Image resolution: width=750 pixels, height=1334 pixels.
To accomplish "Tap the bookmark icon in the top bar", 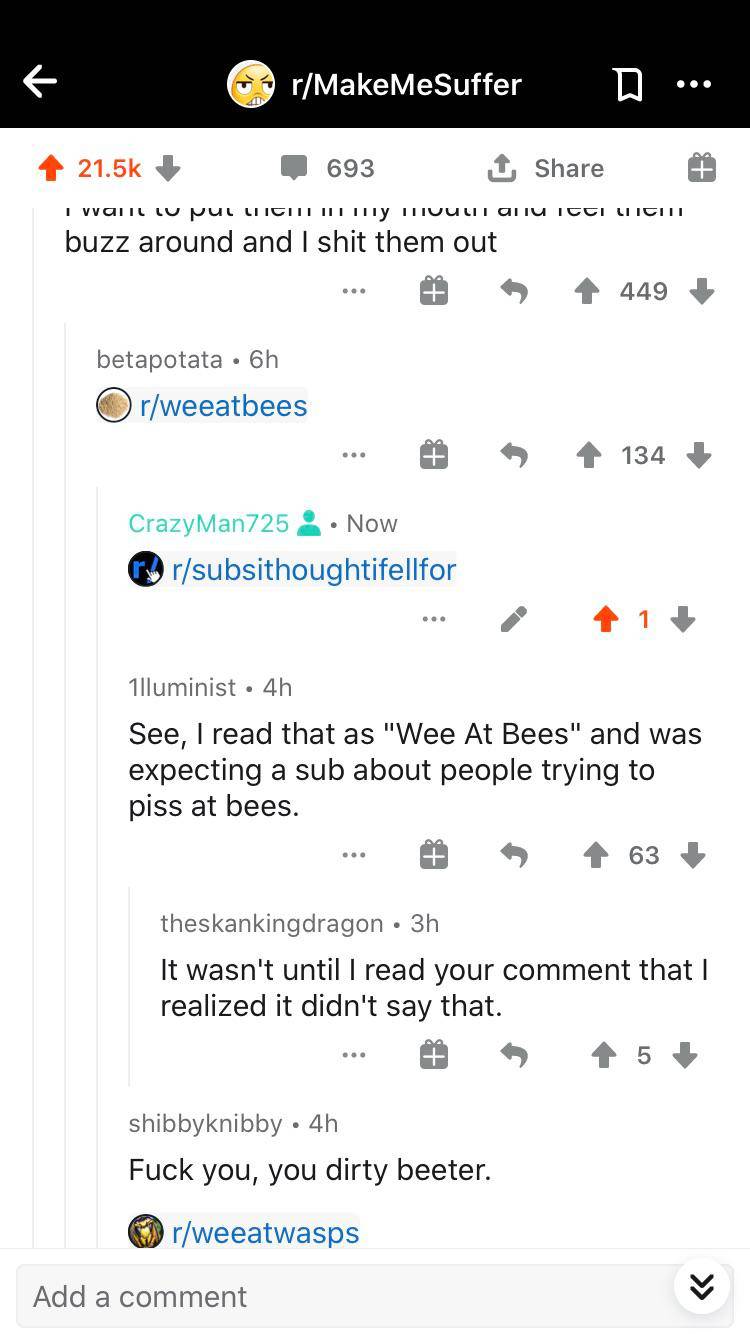I will 627,84.
